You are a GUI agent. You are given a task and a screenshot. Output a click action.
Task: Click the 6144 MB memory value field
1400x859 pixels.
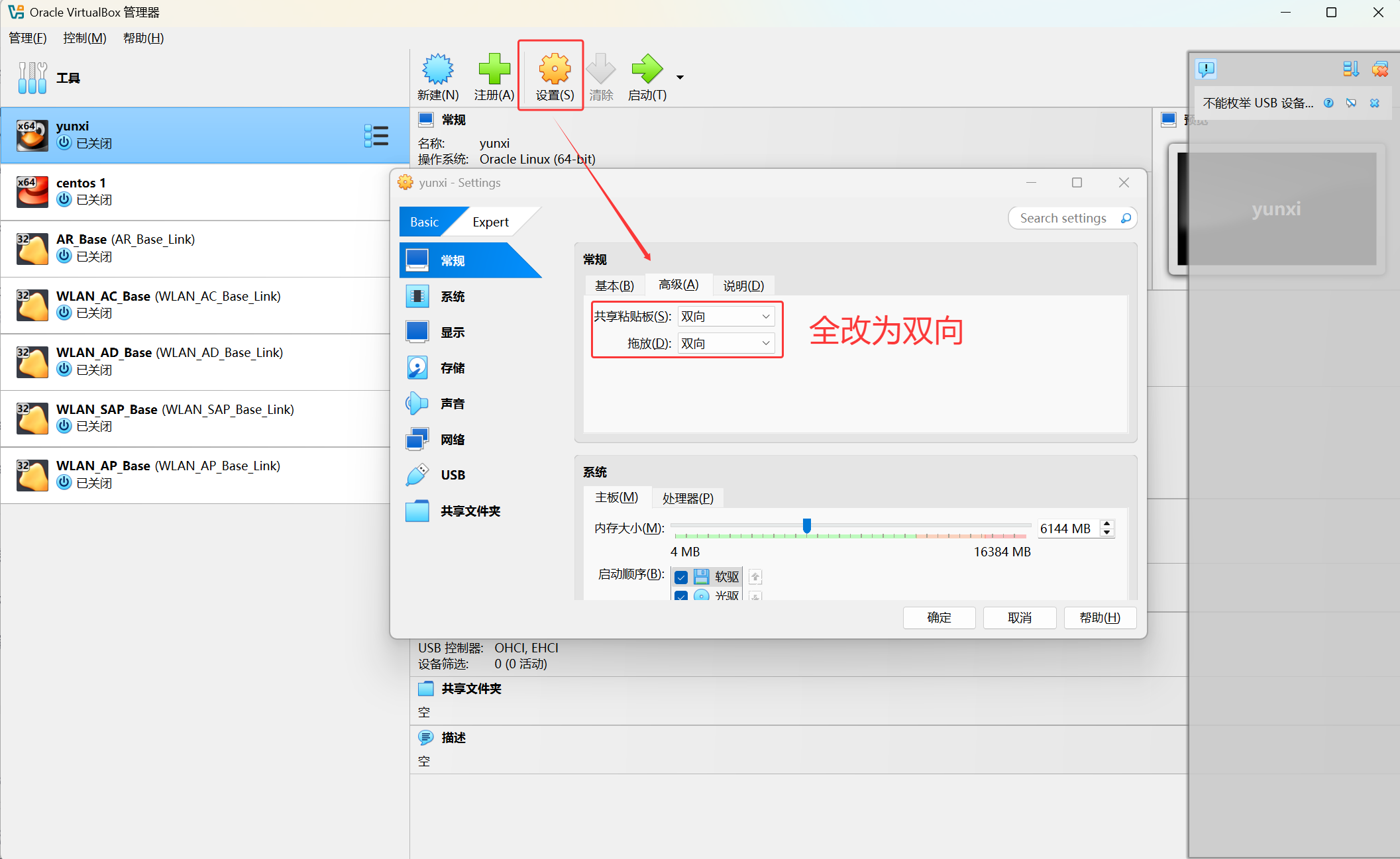(1069, 529)
